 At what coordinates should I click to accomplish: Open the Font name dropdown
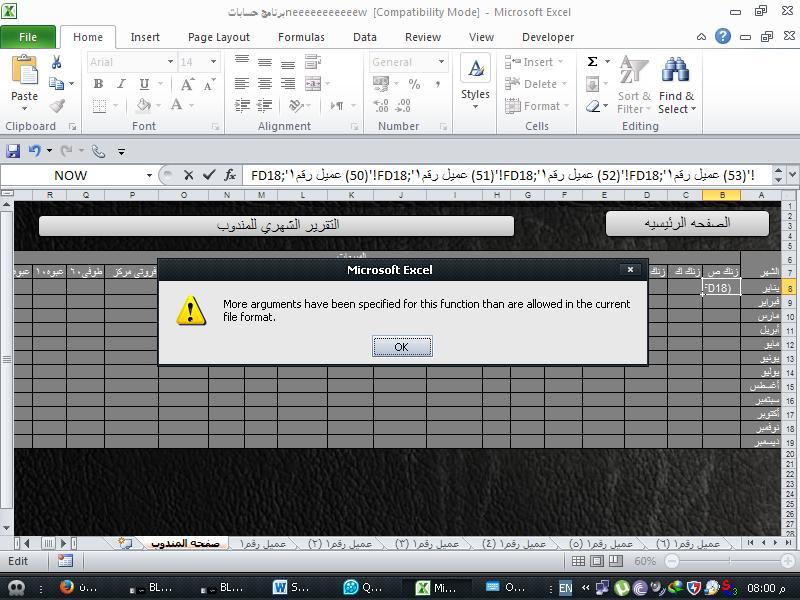[170, 62]
